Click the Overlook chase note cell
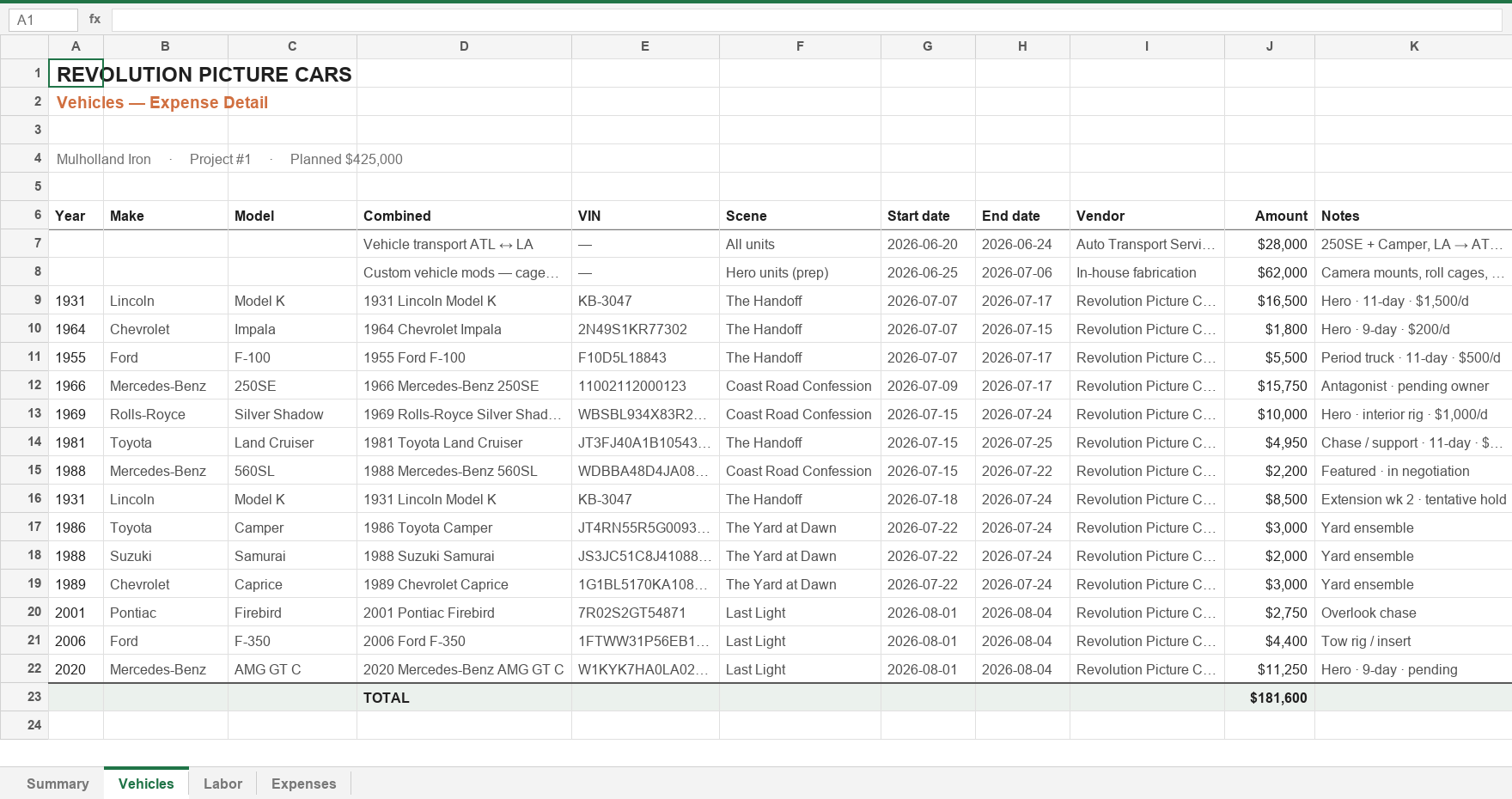 (x=1413, y=613)
